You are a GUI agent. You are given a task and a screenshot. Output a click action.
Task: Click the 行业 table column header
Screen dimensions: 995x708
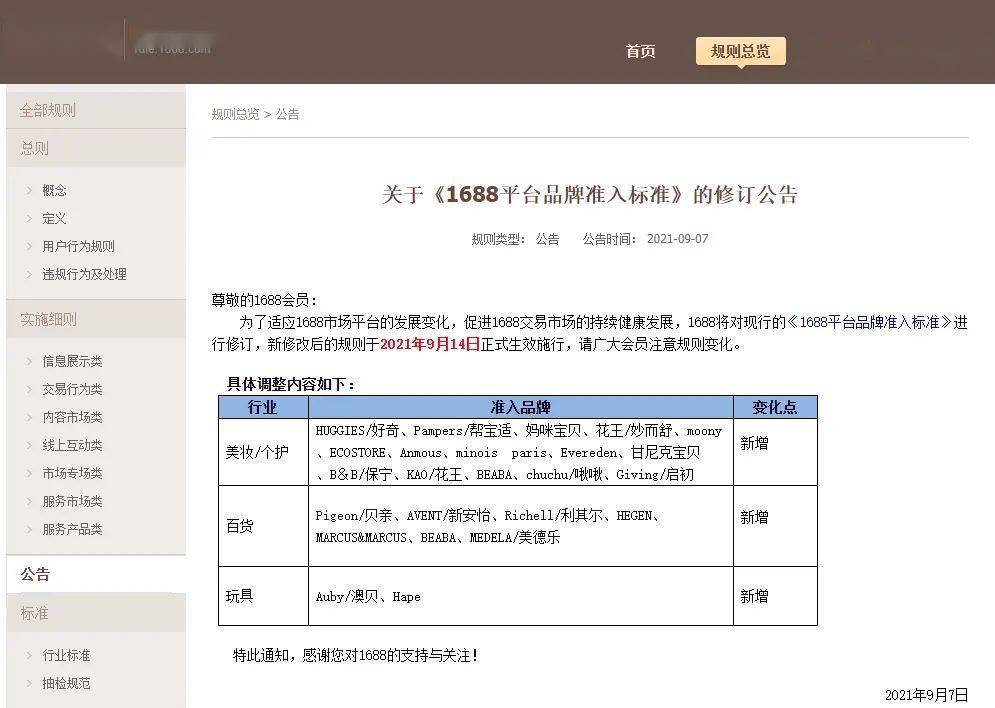pos(263,407)
